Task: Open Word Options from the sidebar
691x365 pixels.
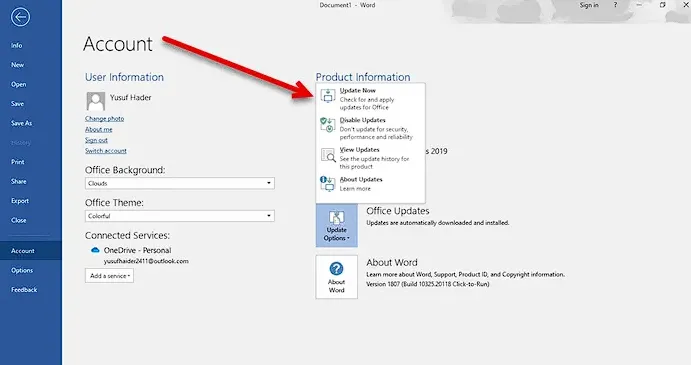Action: (x=22, y=270)
